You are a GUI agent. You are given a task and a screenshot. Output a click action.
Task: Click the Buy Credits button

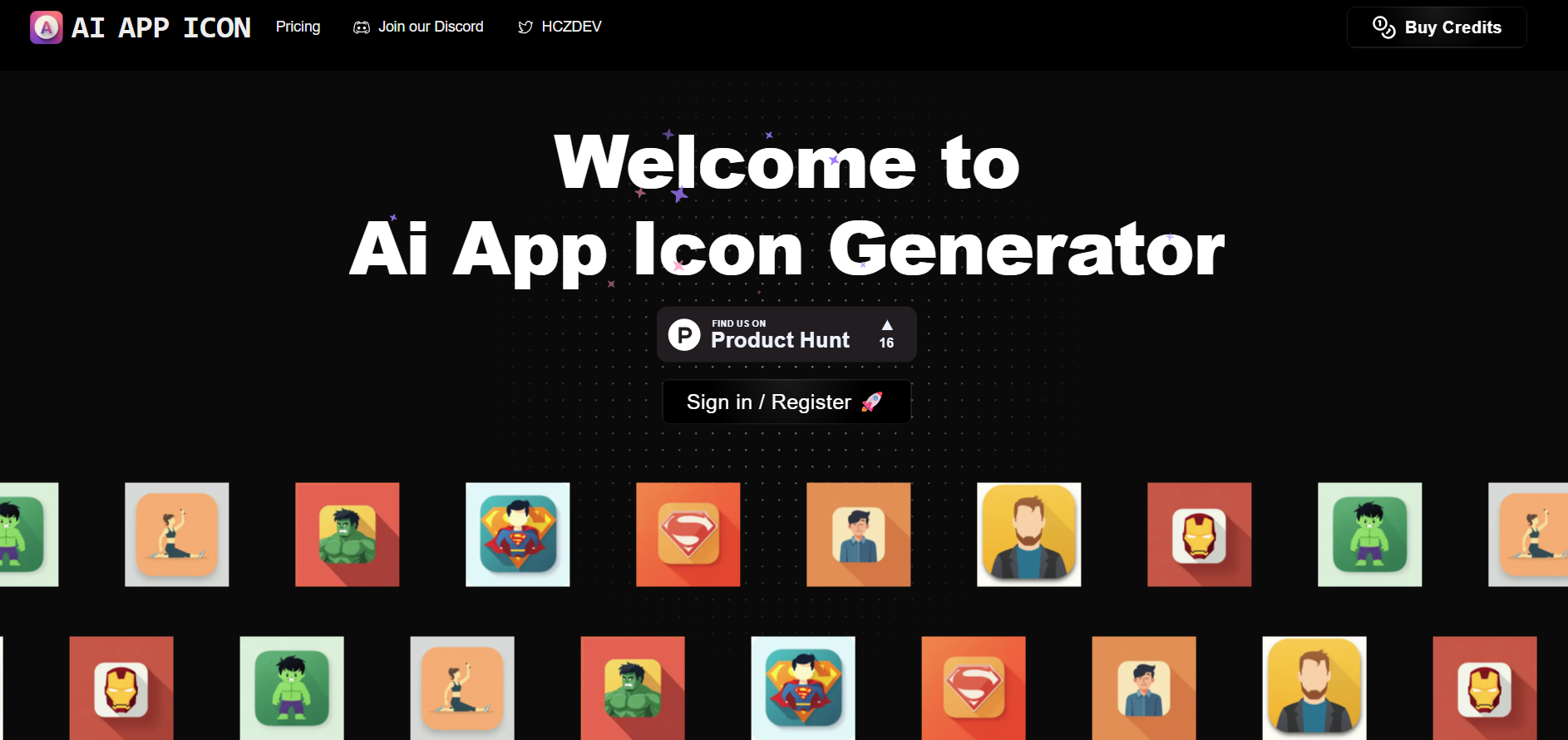(x=1437, y=27)
